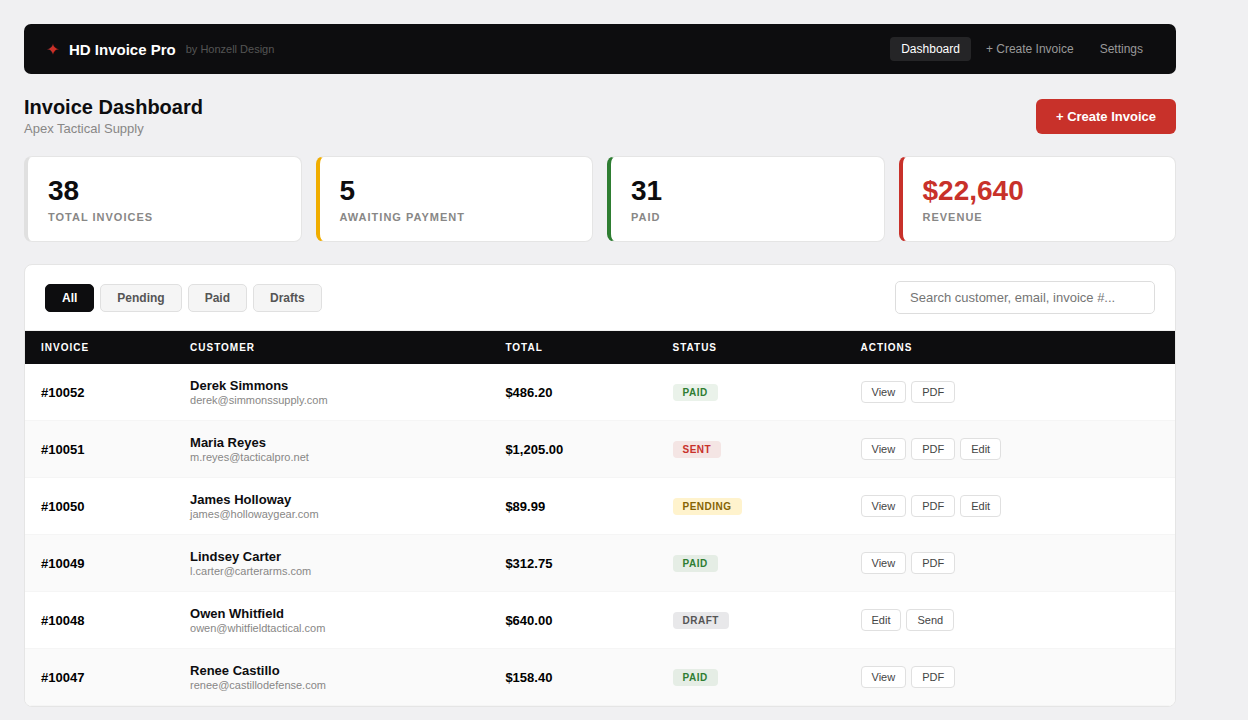
Task: Show the Drafts filter
Action: click(x=287, y=298)
